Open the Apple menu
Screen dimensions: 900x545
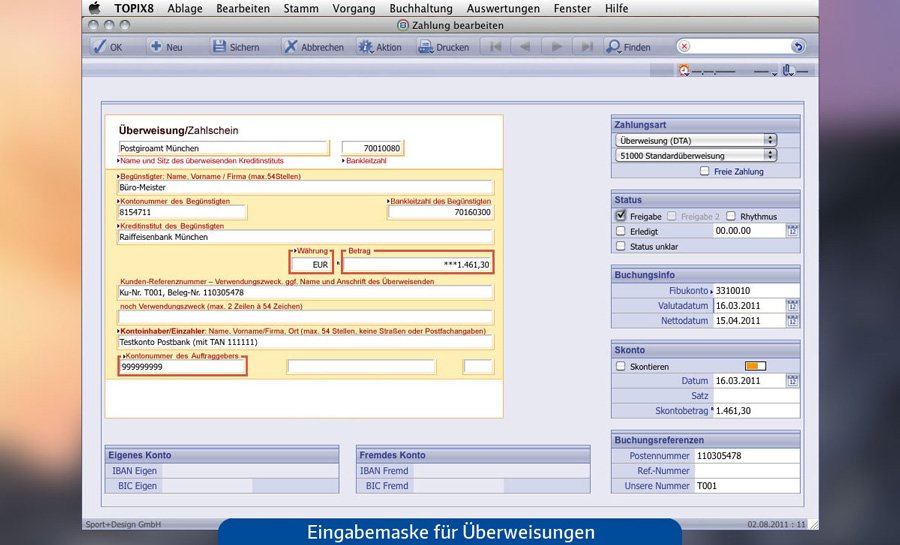(x=95, y=8)
